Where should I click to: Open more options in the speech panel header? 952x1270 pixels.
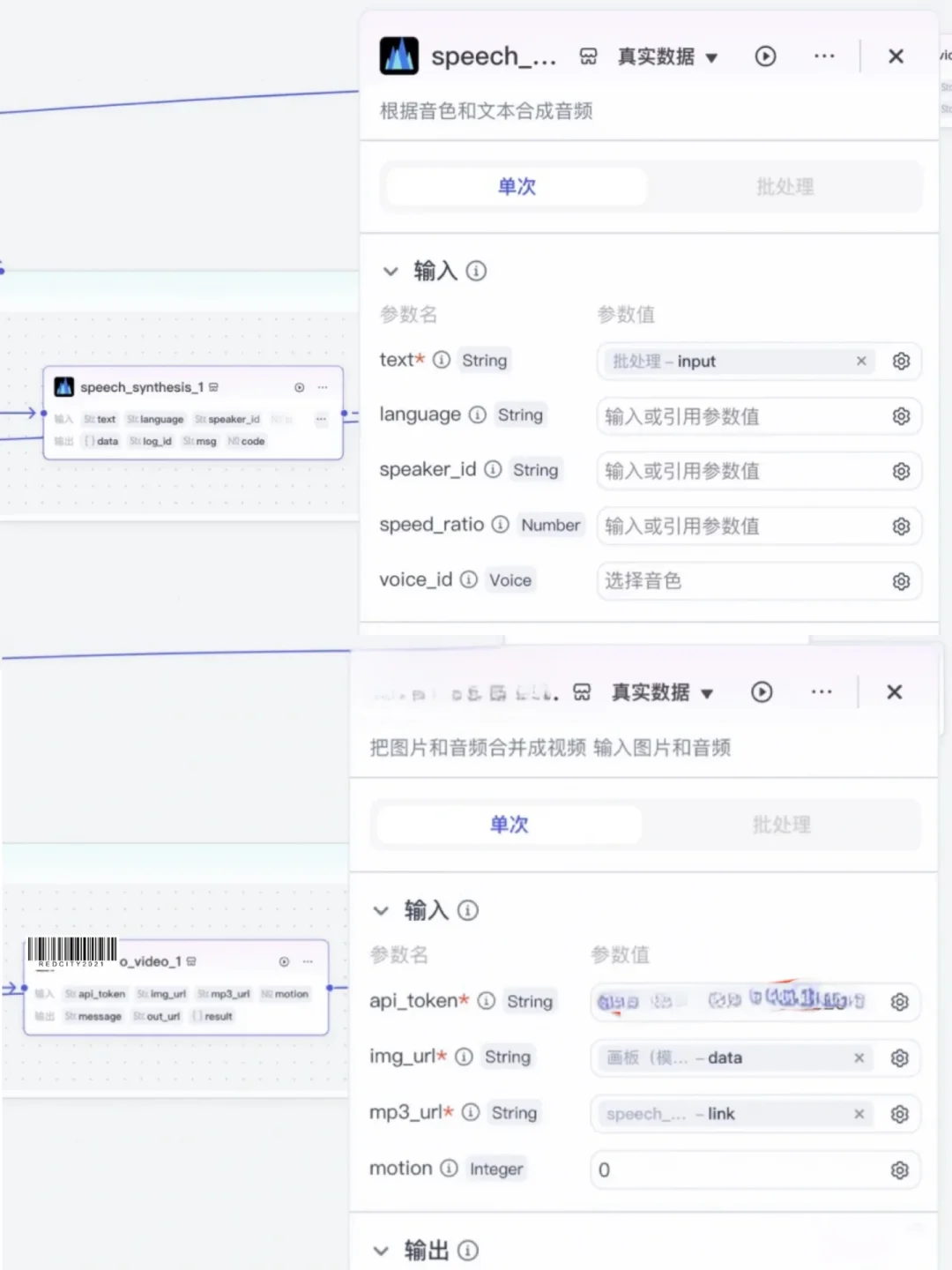pyautogui.click(x=824, y=56)
